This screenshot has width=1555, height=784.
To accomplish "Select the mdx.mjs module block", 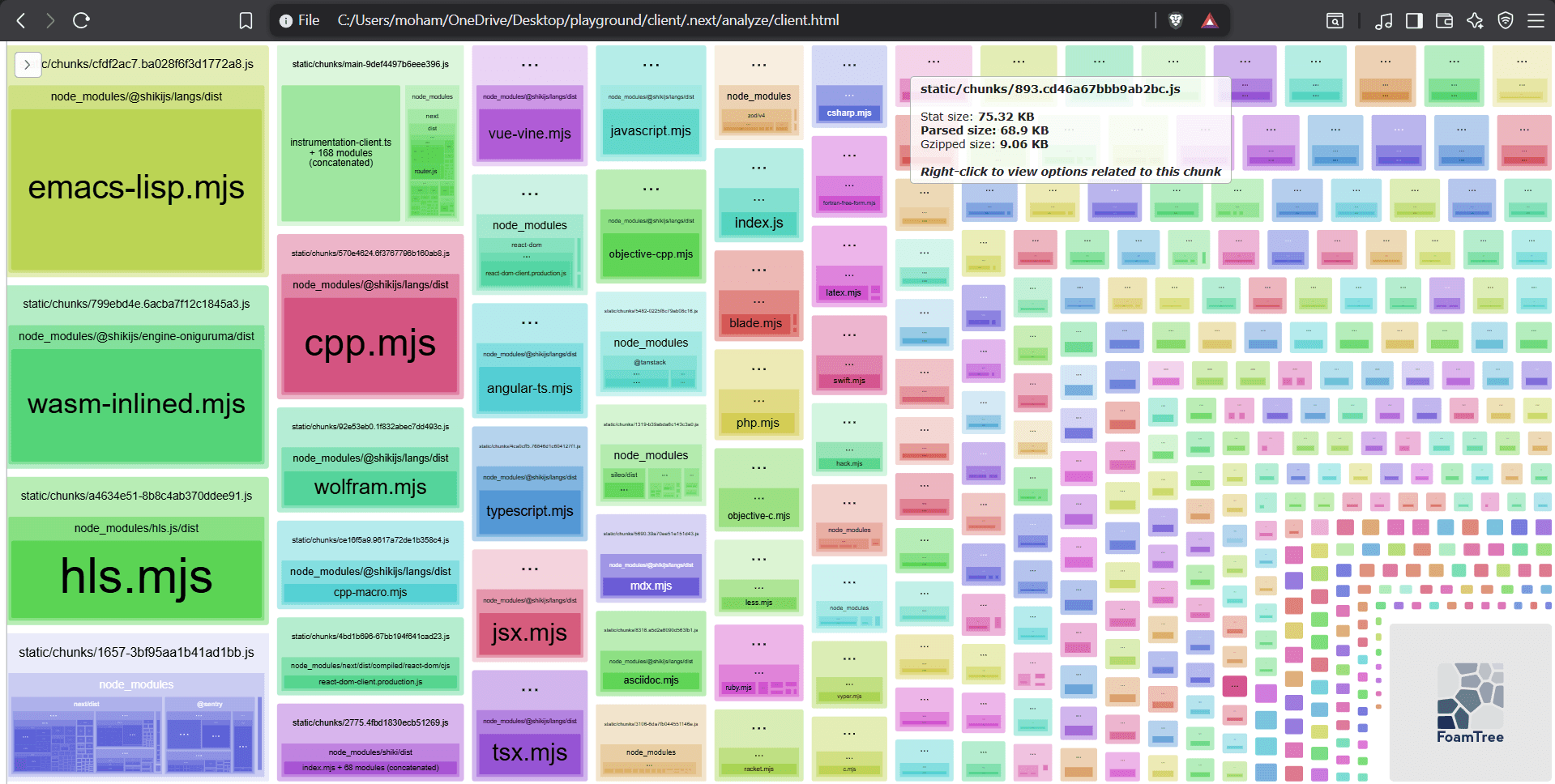I will point(651,586).
